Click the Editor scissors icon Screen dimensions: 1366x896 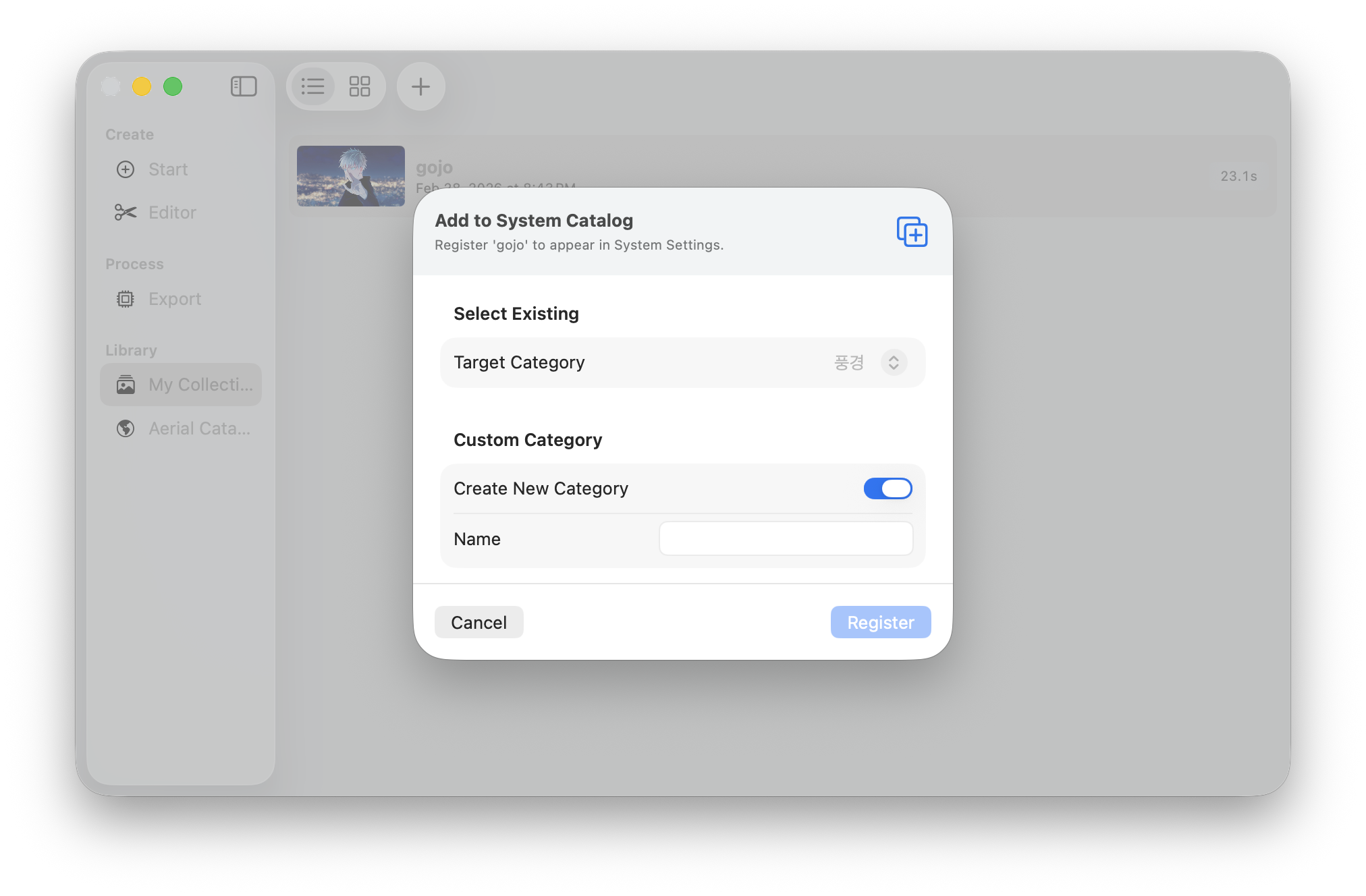[x=126, y=213]
